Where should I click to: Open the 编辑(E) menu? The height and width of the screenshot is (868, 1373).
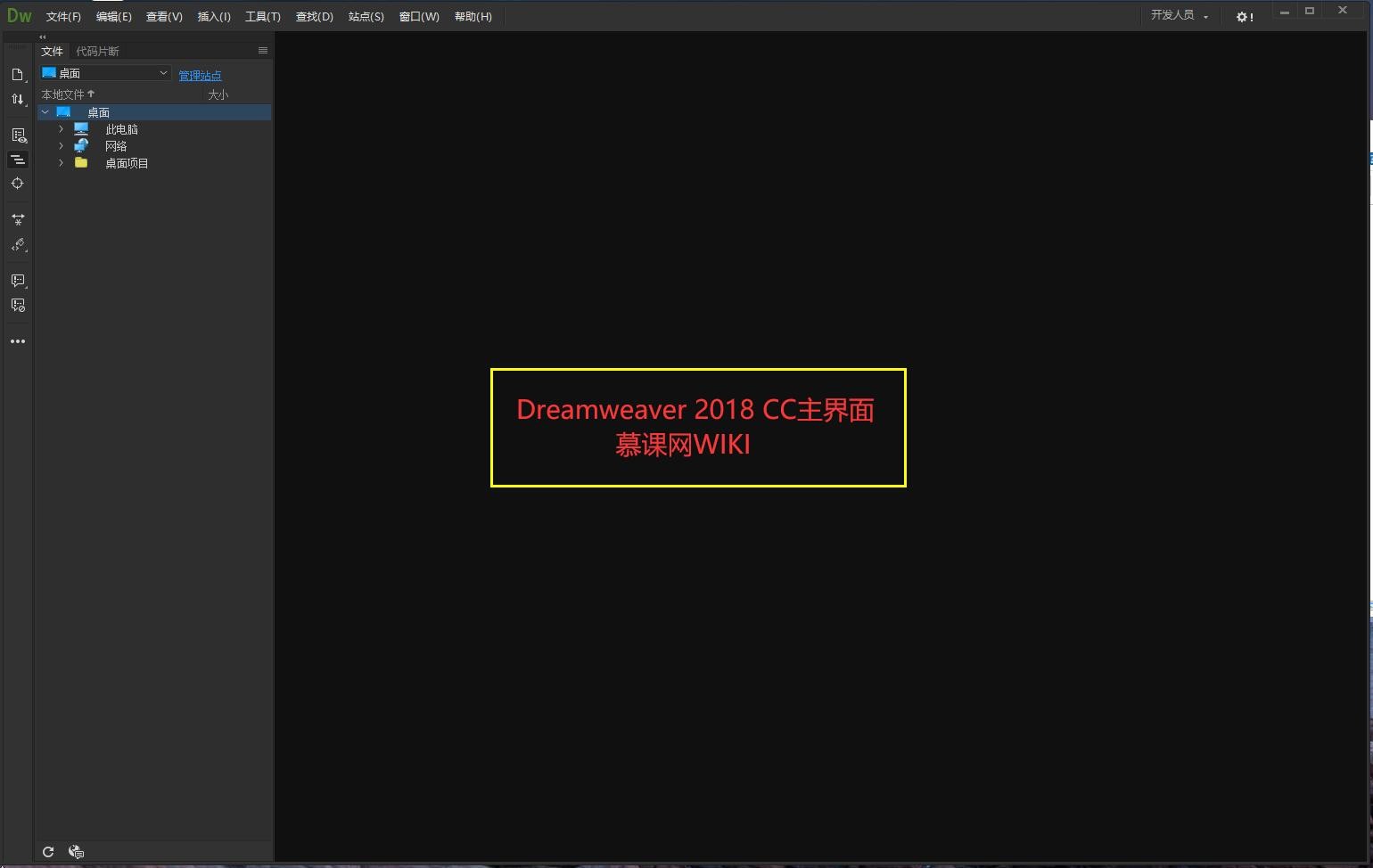[113, 17]
